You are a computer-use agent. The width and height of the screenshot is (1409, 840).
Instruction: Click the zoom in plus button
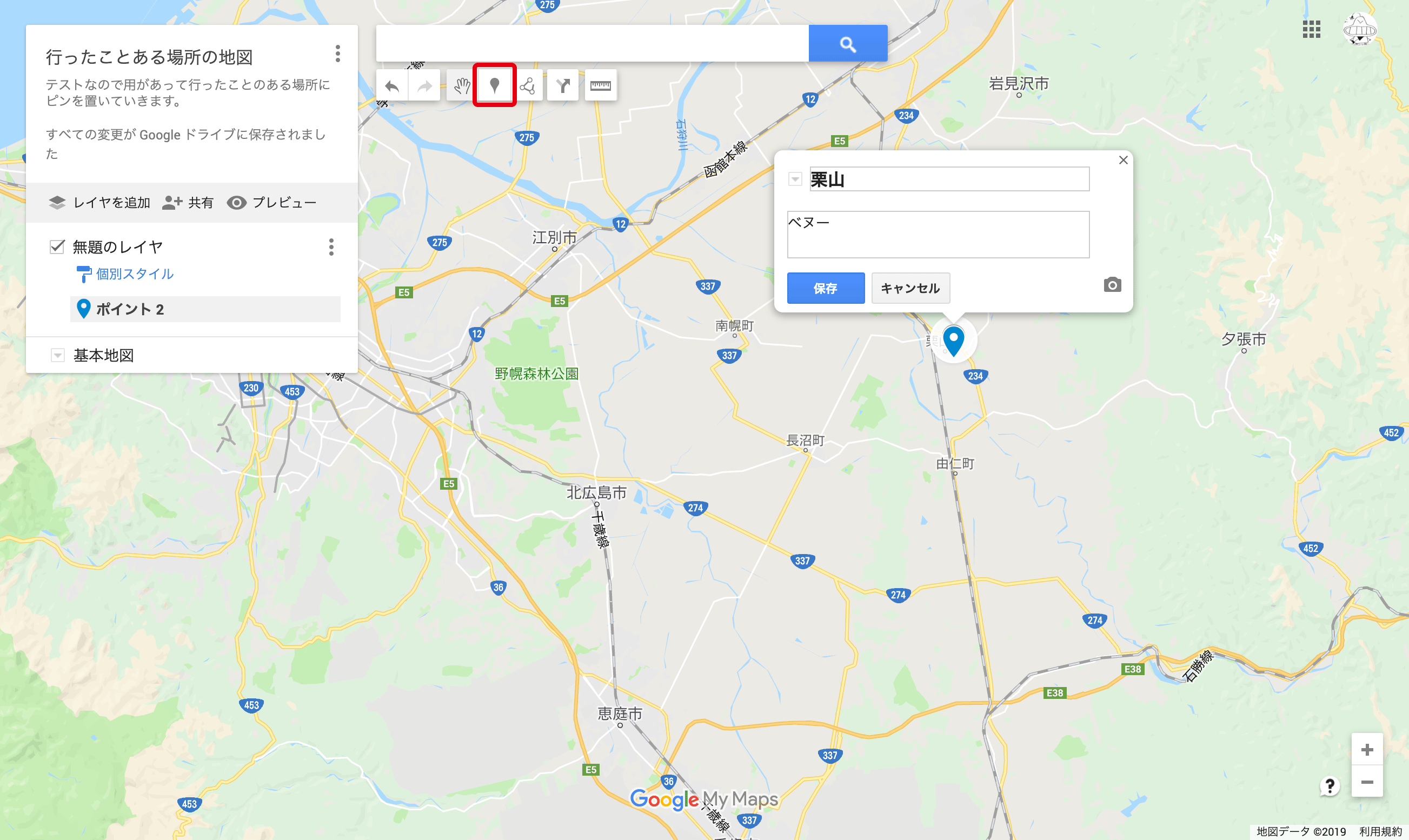tap(1367, 749)
